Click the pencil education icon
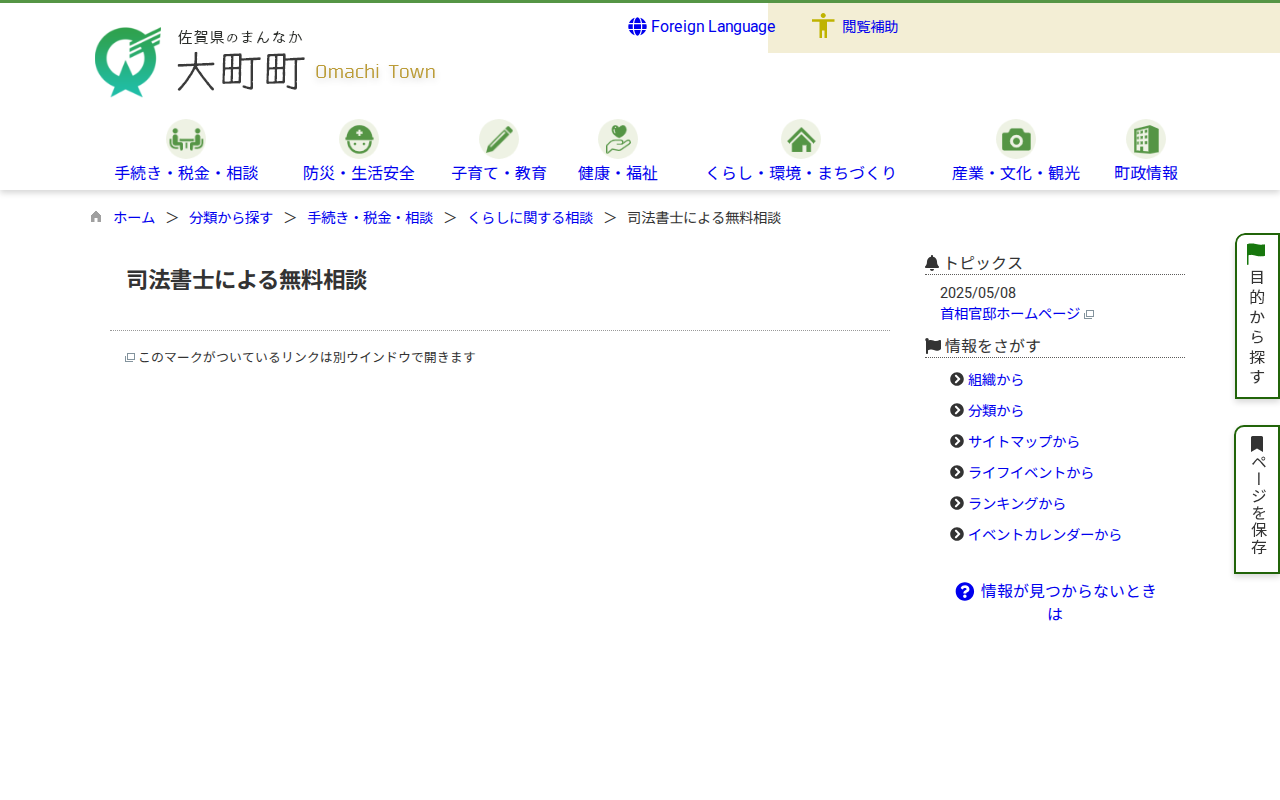This screenshot has width=1280, height=800. [x=498, y=139]
